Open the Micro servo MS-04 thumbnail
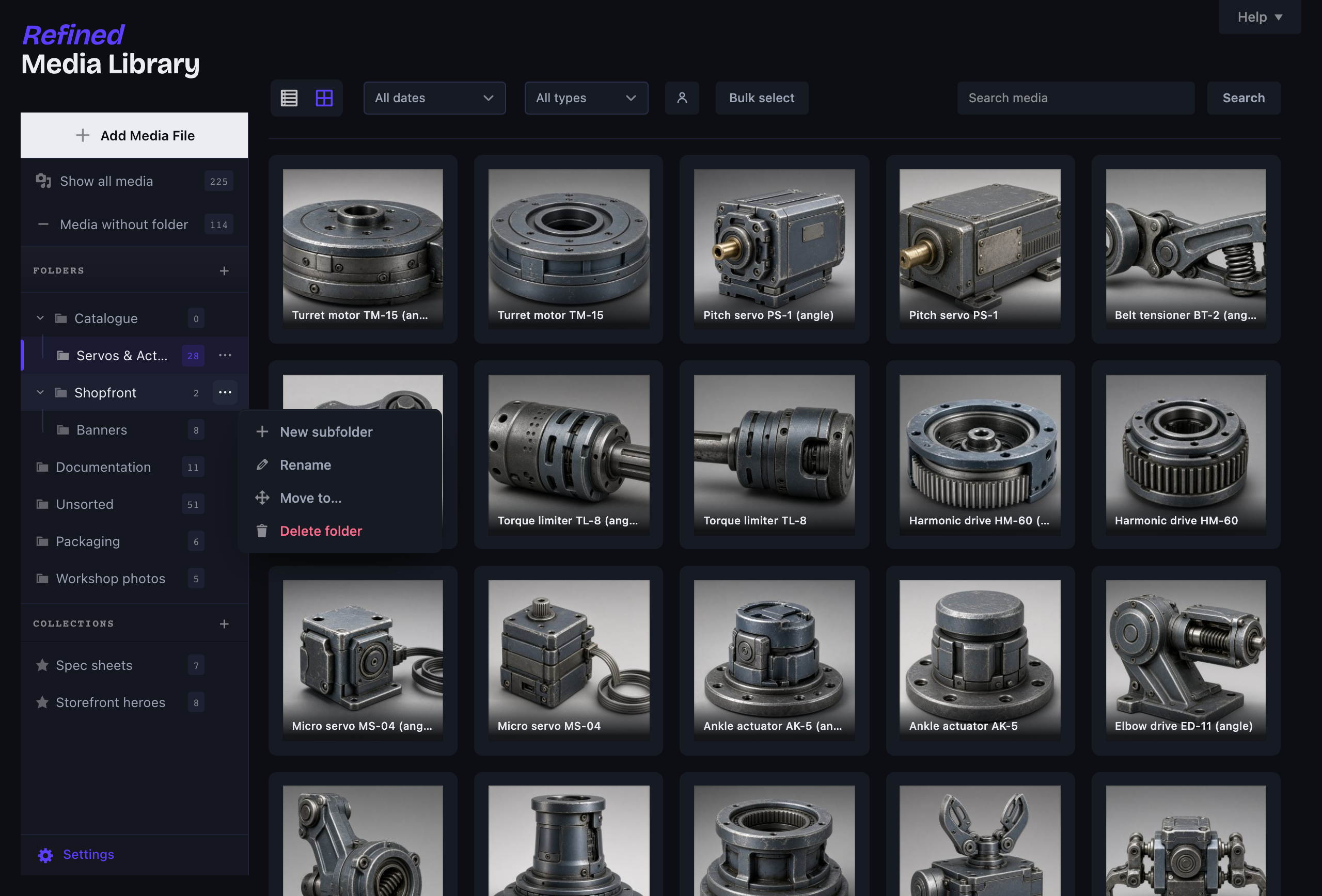The image size is (1322, 896). pyautogui.click(x=568, y=660)
